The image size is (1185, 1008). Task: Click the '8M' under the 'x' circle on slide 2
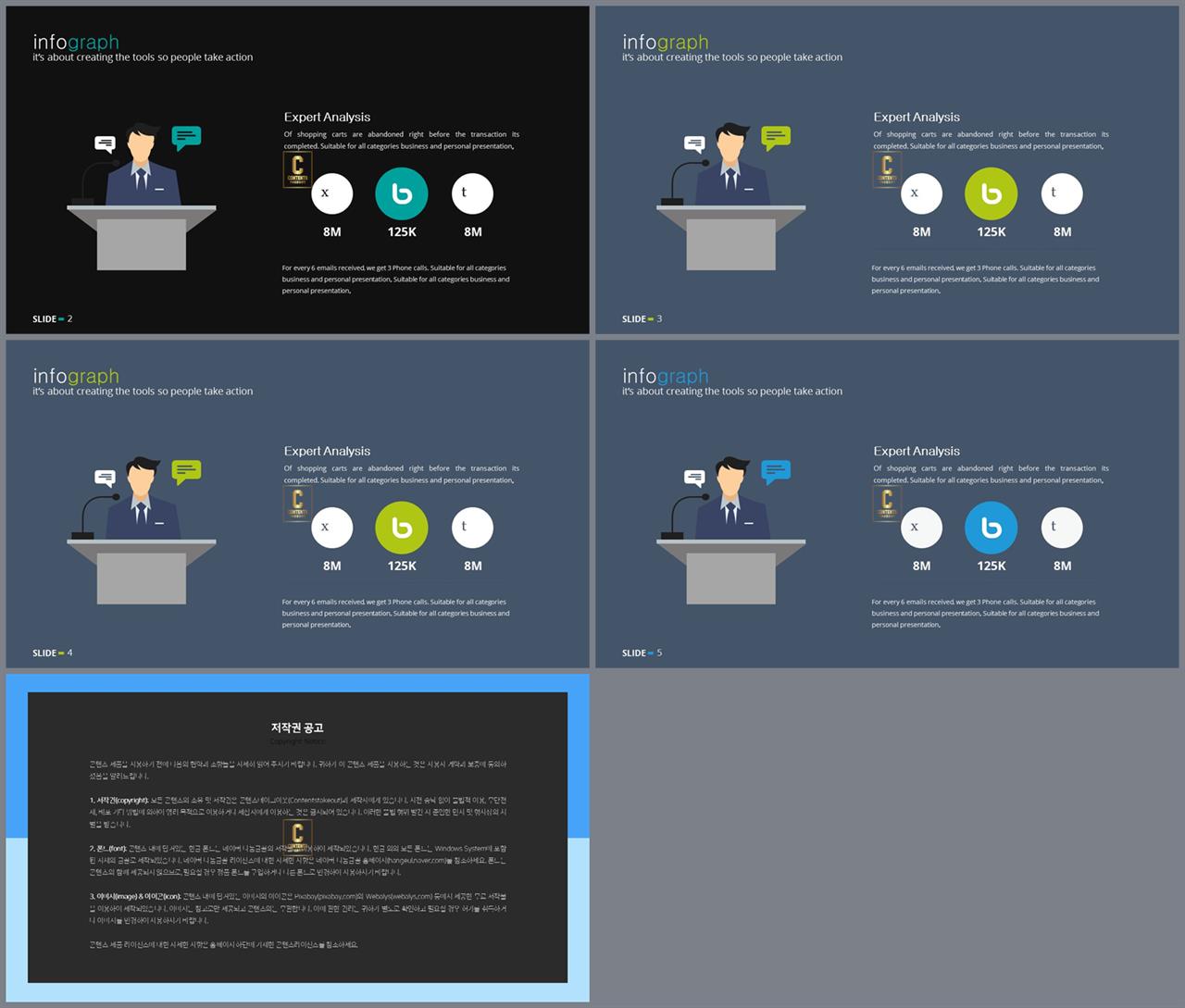coord(331,231)
